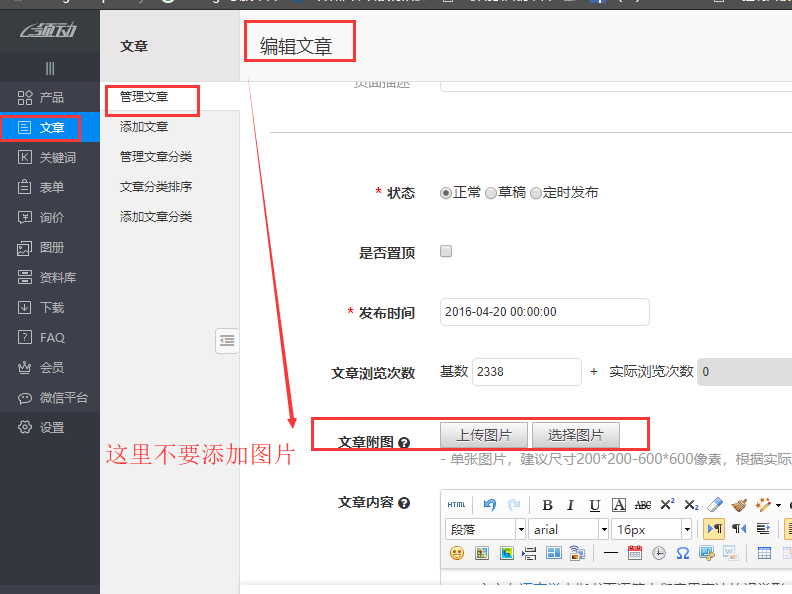Click the 上传图片 upload button
792x594 pixels.
click(x=485, y=435)
